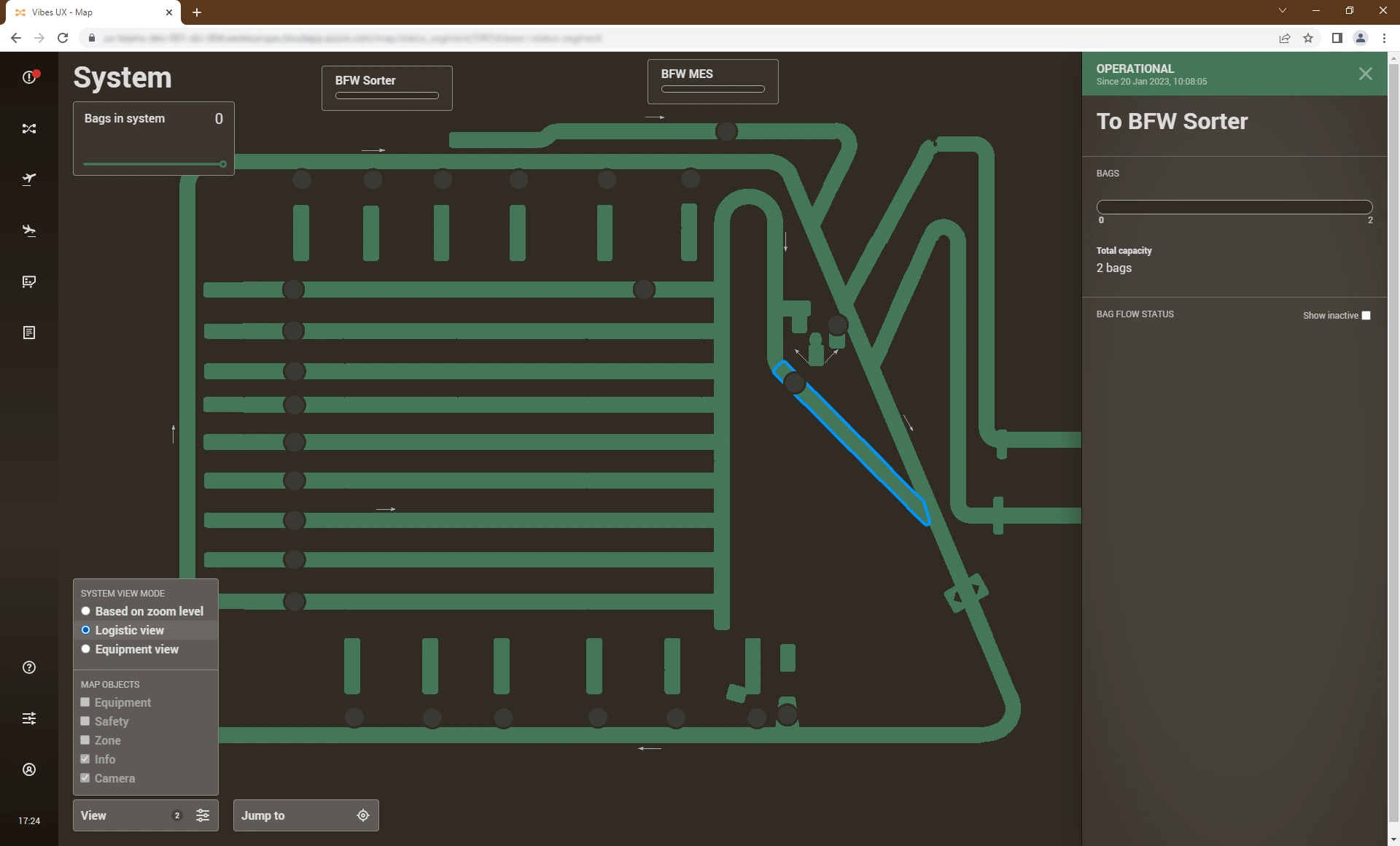The image size is (1400, 846).
Task: Reload the page
Action: click(x=63, y=38)
